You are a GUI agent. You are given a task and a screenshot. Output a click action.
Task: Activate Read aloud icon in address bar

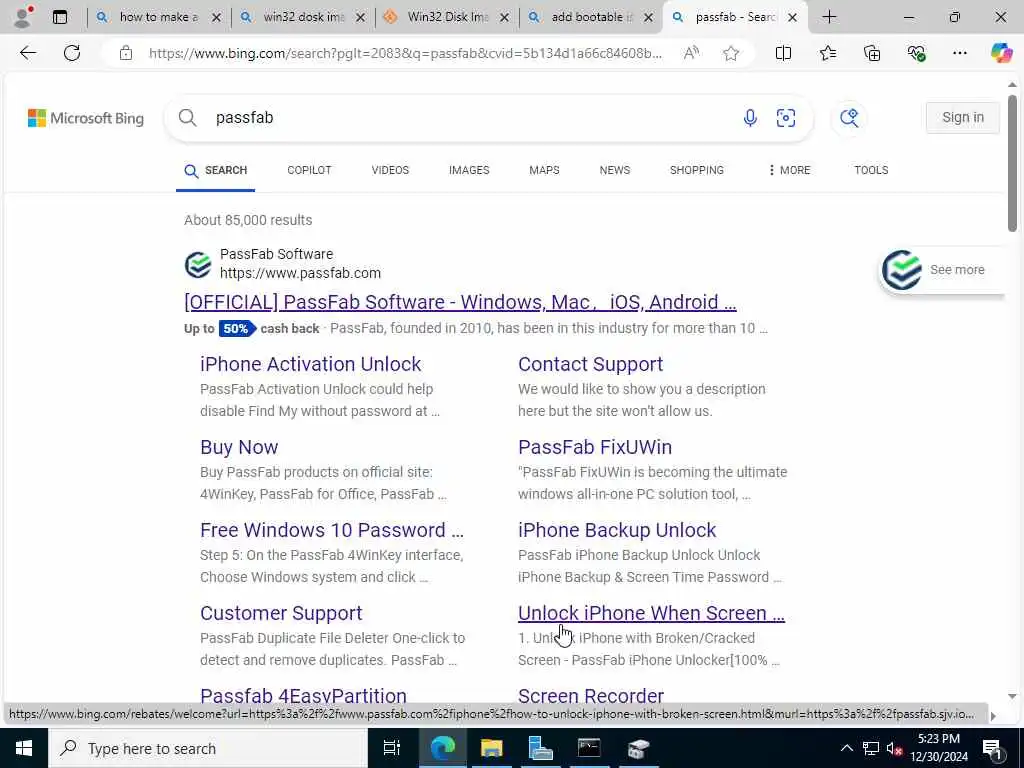pos(691,54)
